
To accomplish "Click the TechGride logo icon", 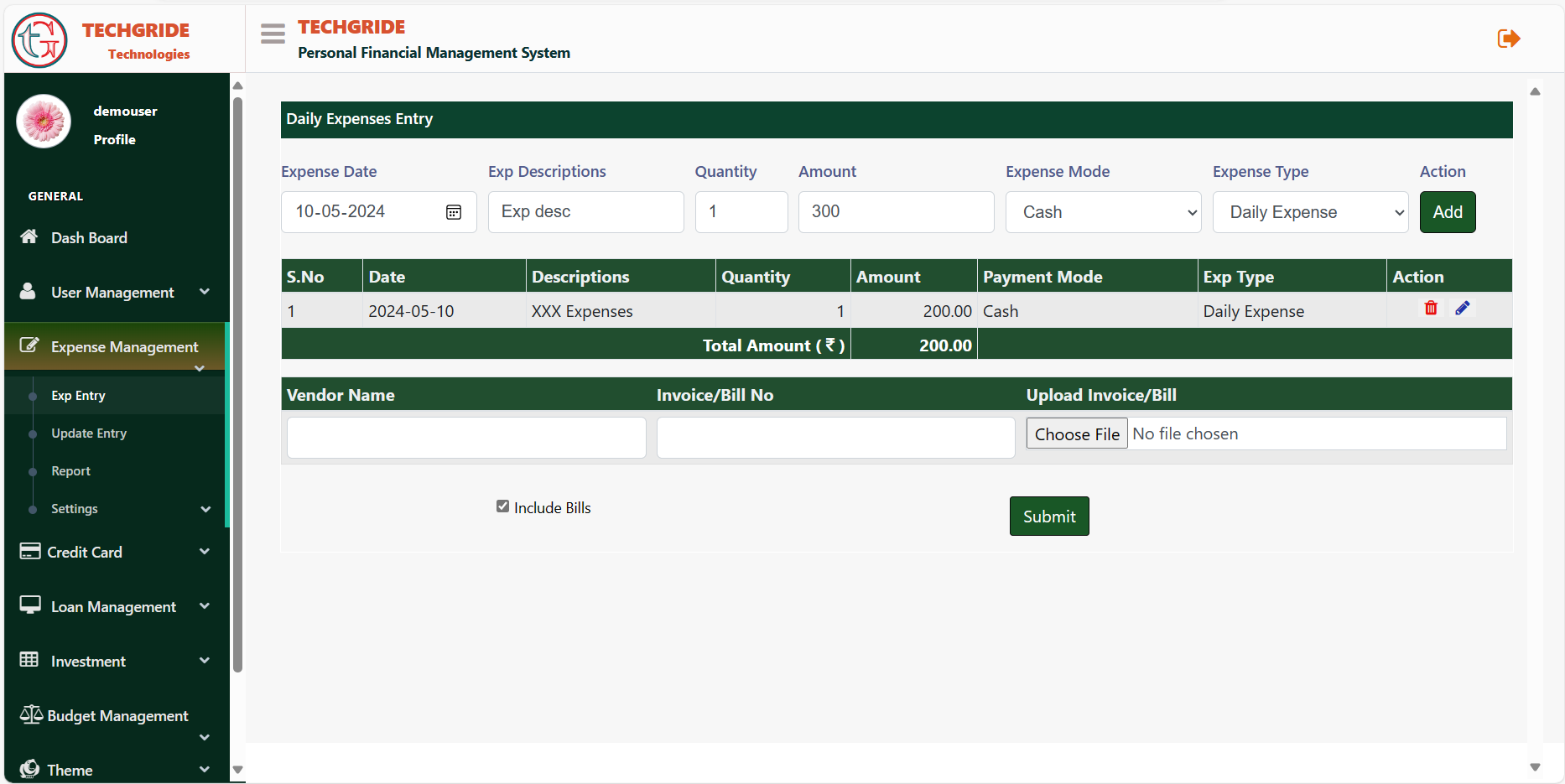I will point(39,39).
